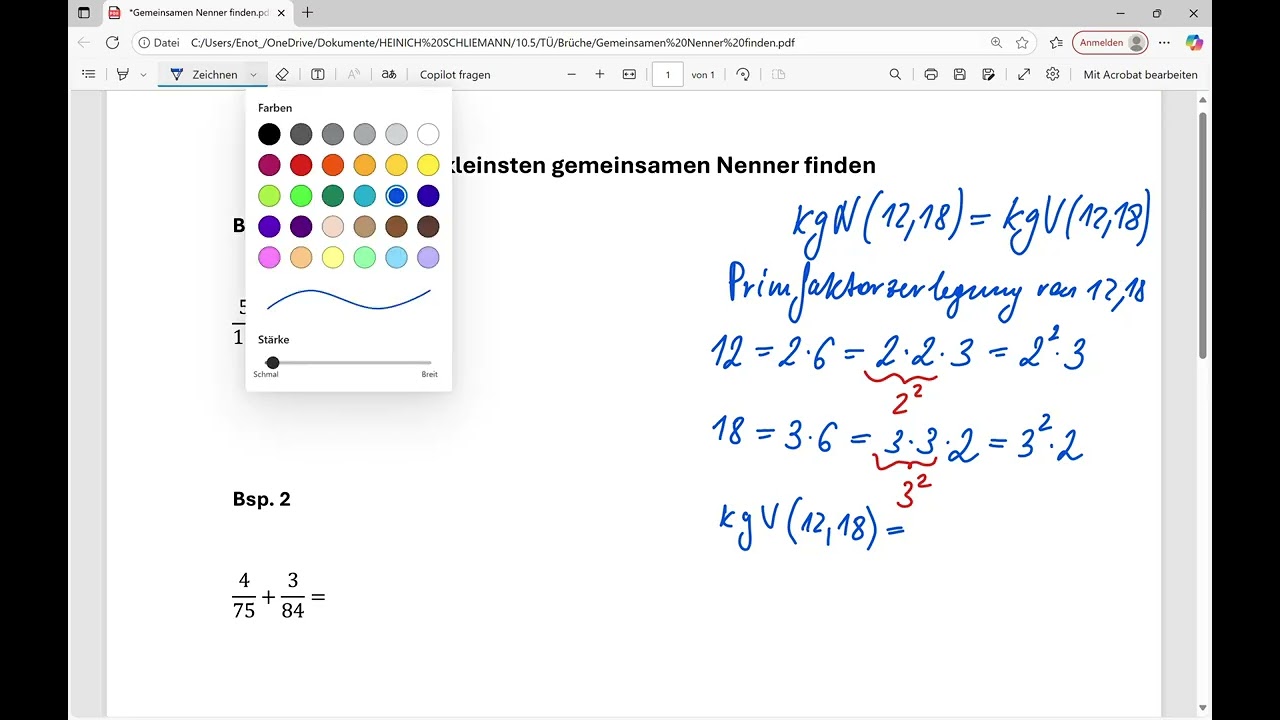Open the Copilot sidebar icon
The width and height of the screenshot is (1280, 720).
pyautogui.click(x=1194, y=43)
